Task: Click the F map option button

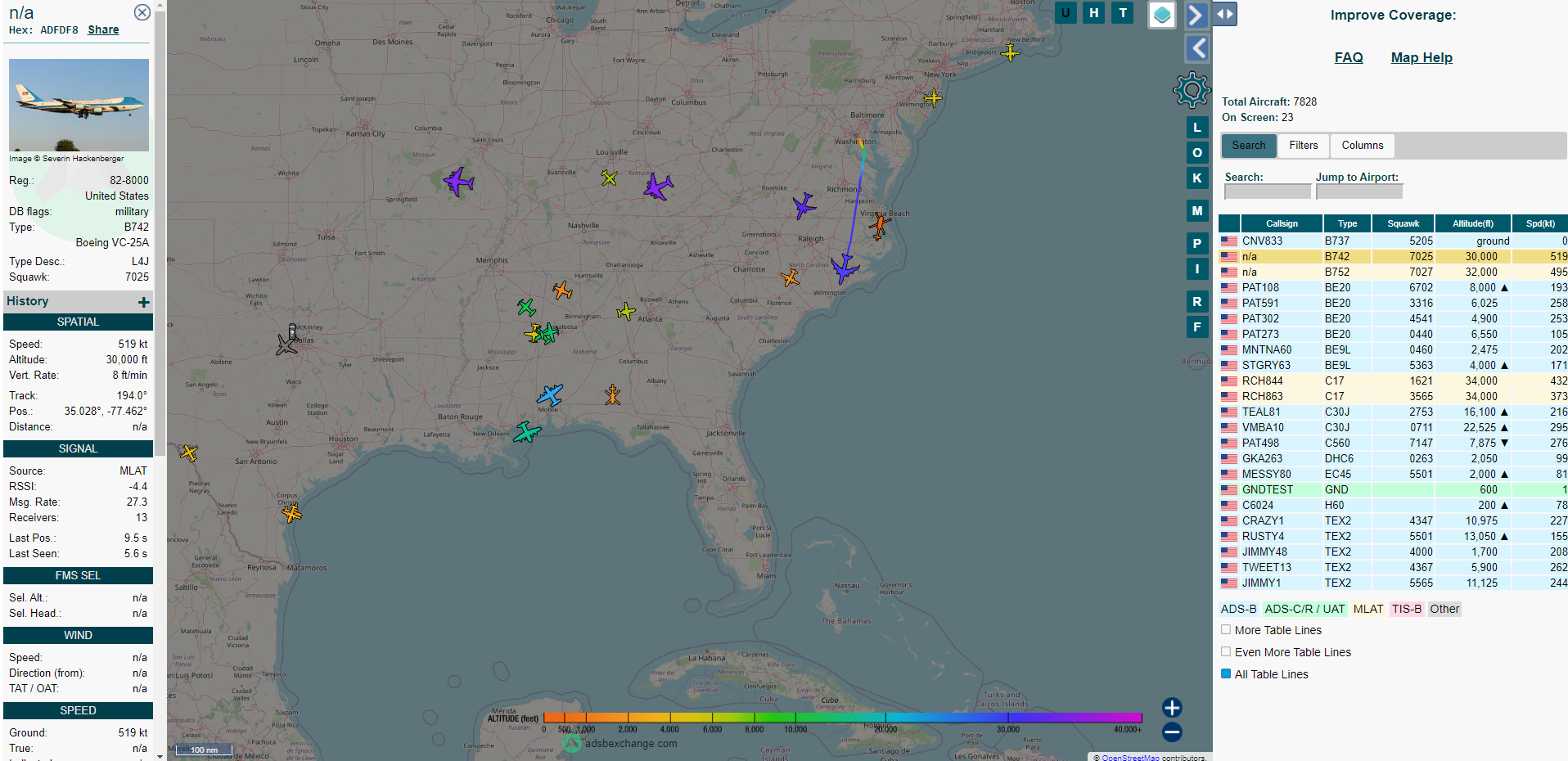Action: (1197, 327)
